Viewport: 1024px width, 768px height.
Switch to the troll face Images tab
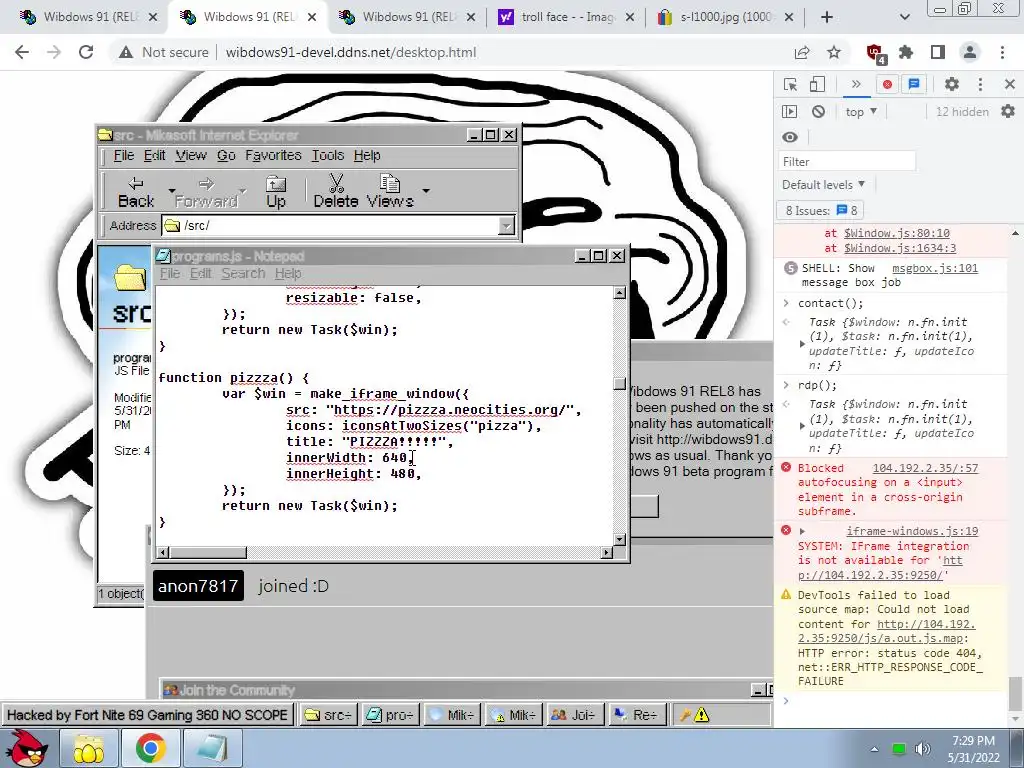pos(567,17)
